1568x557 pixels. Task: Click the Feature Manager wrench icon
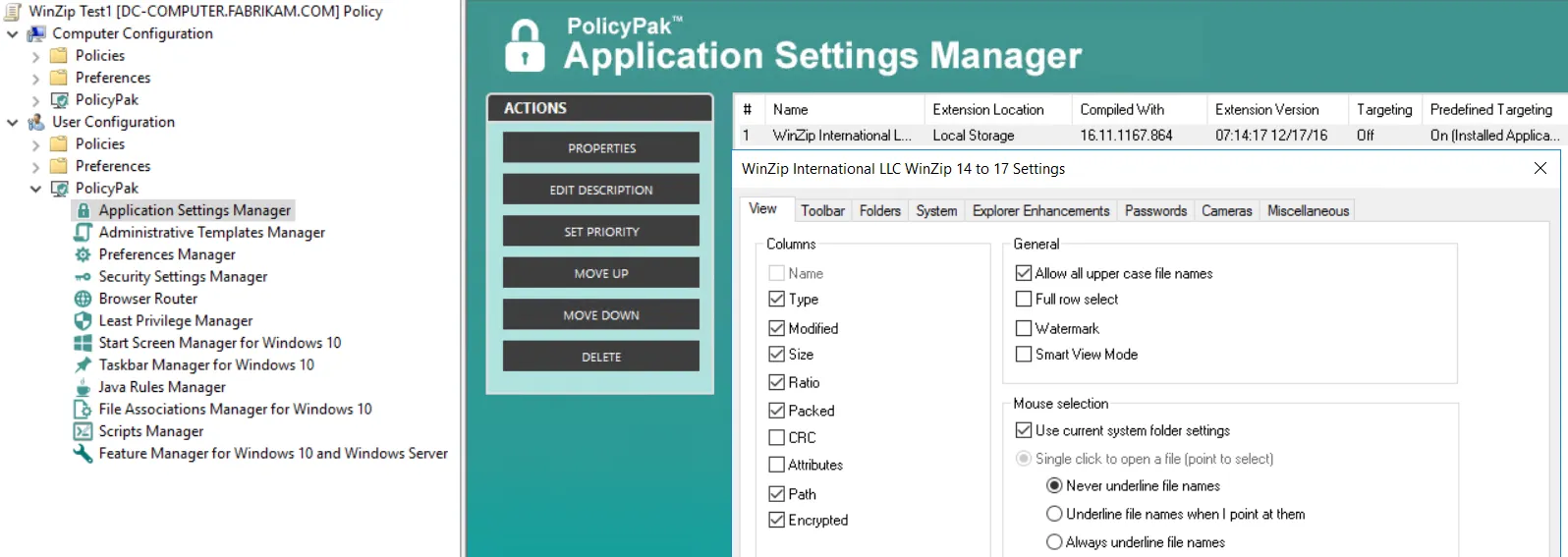click(84, 453)
